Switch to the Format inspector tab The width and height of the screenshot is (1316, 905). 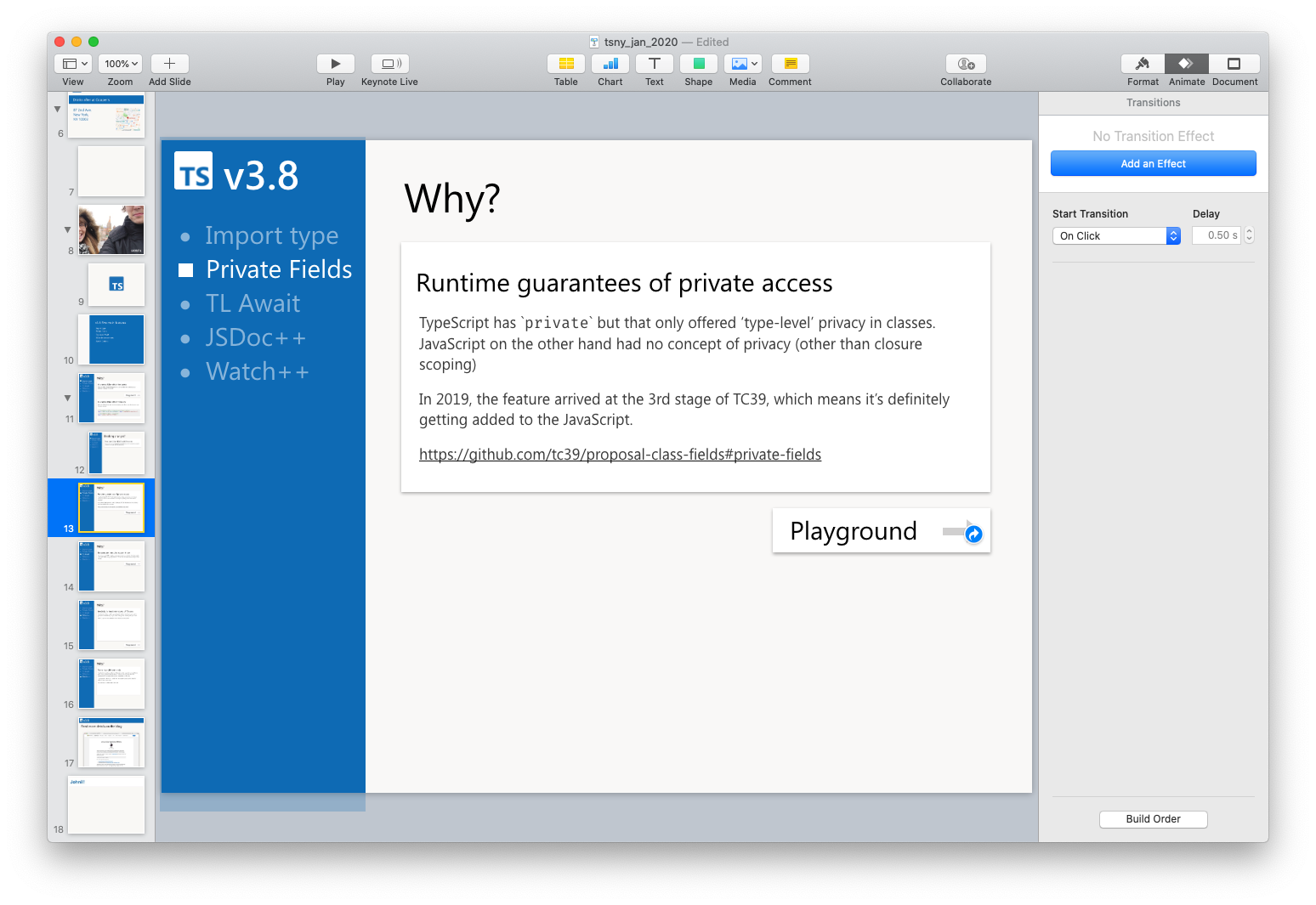1143,64
